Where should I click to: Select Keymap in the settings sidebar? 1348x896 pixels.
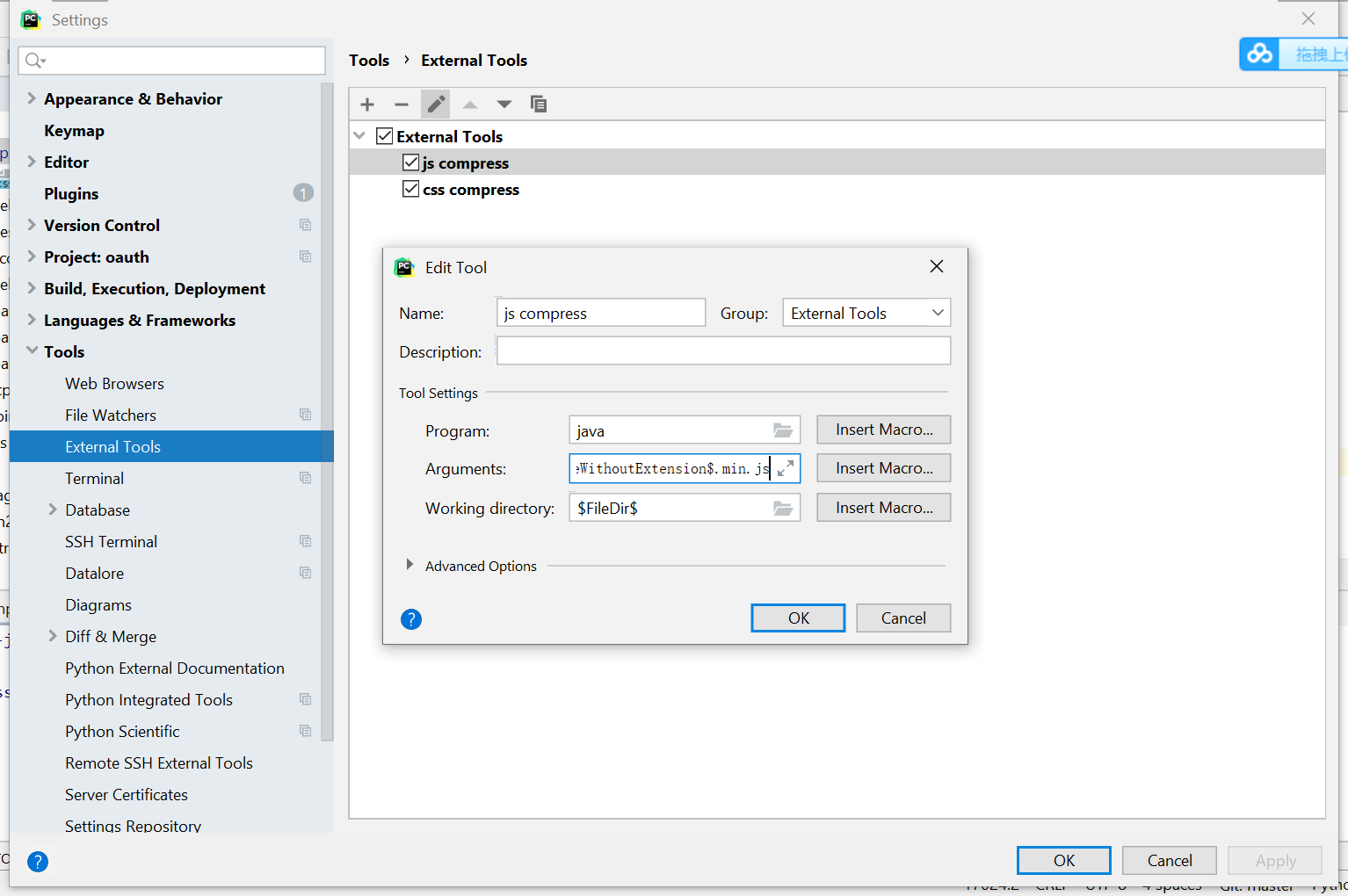(x=74, y=130)
